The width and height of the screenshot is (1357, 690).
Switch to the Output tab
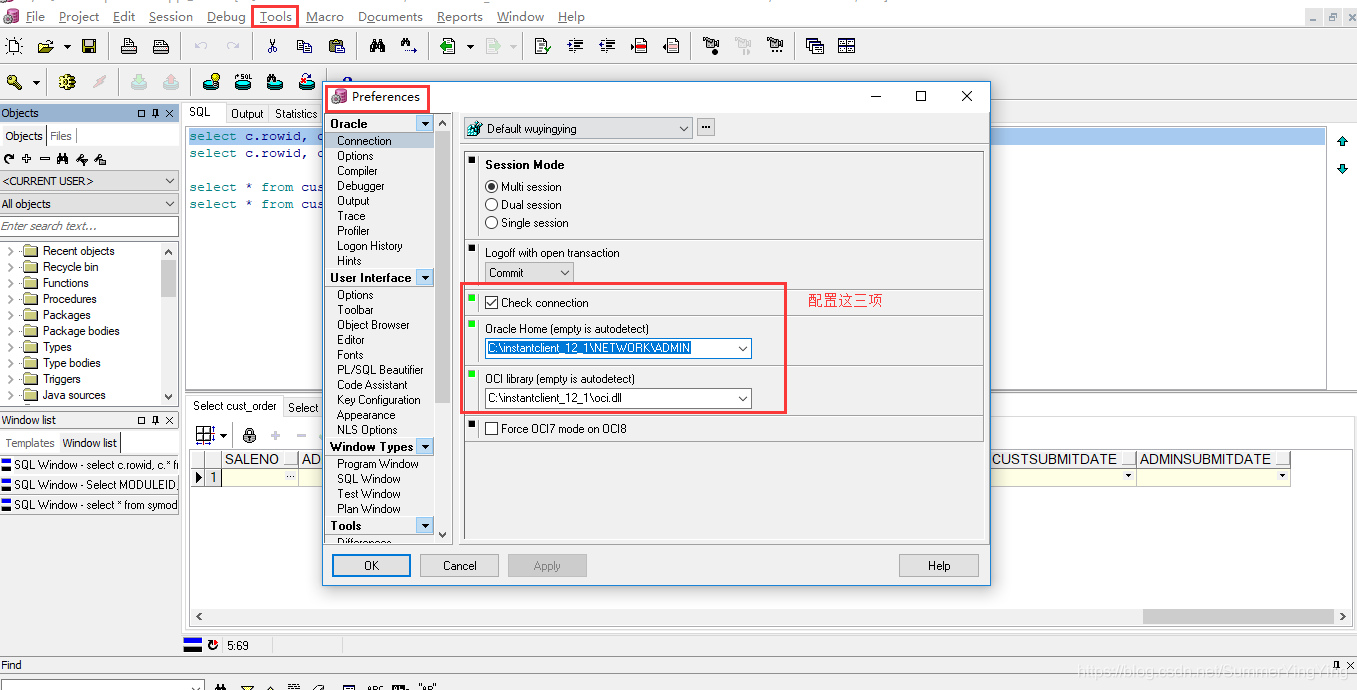pos(247,114)
